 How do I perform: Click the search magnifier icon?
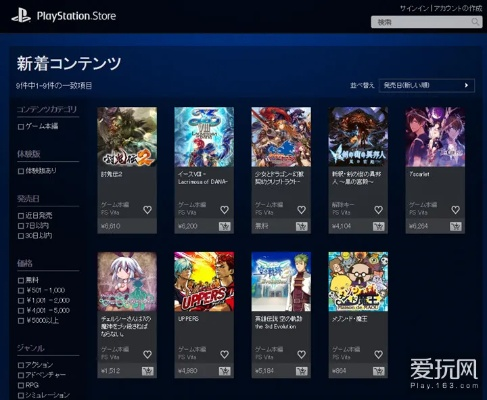[475, 22]
